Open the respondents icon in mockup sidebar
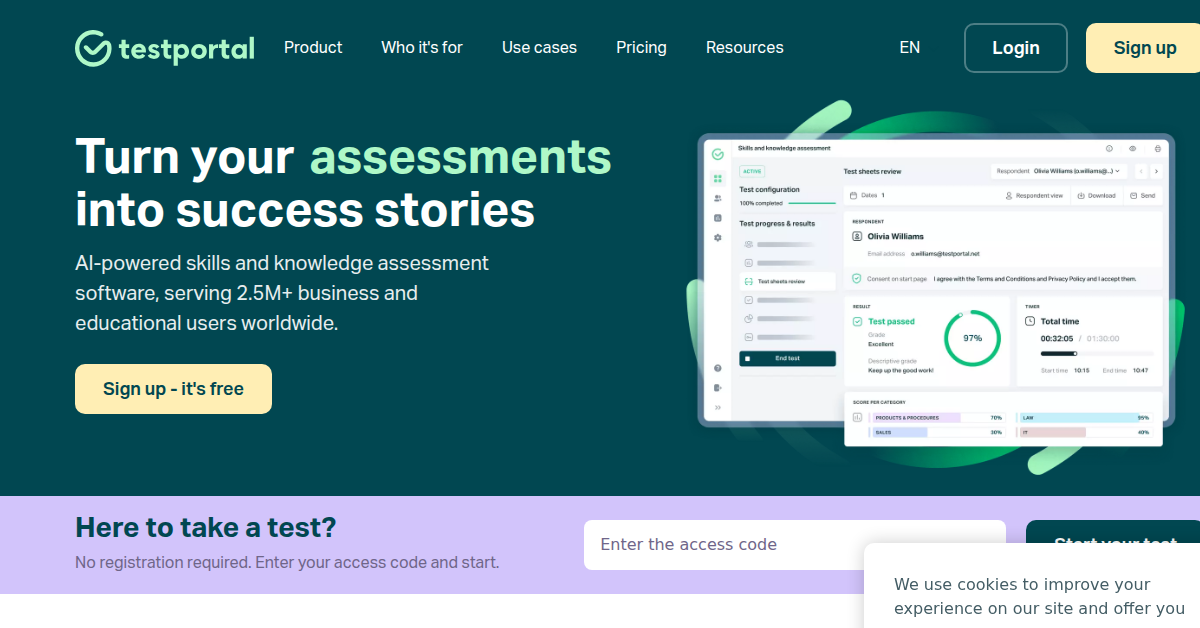Image resolution: width=1200 pixels, height=628 pixels. 717,199
